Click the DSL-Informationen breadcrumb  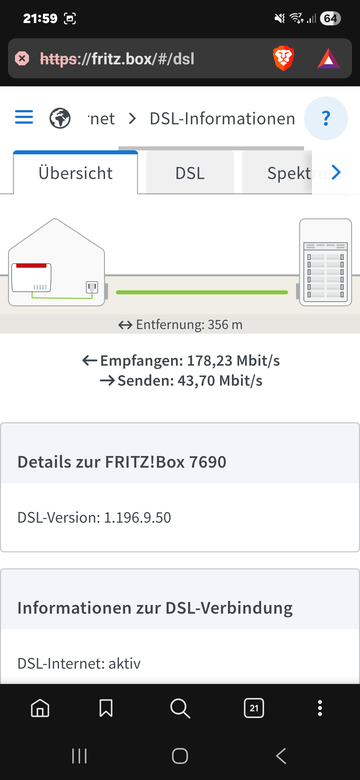[x=222, y=118]
